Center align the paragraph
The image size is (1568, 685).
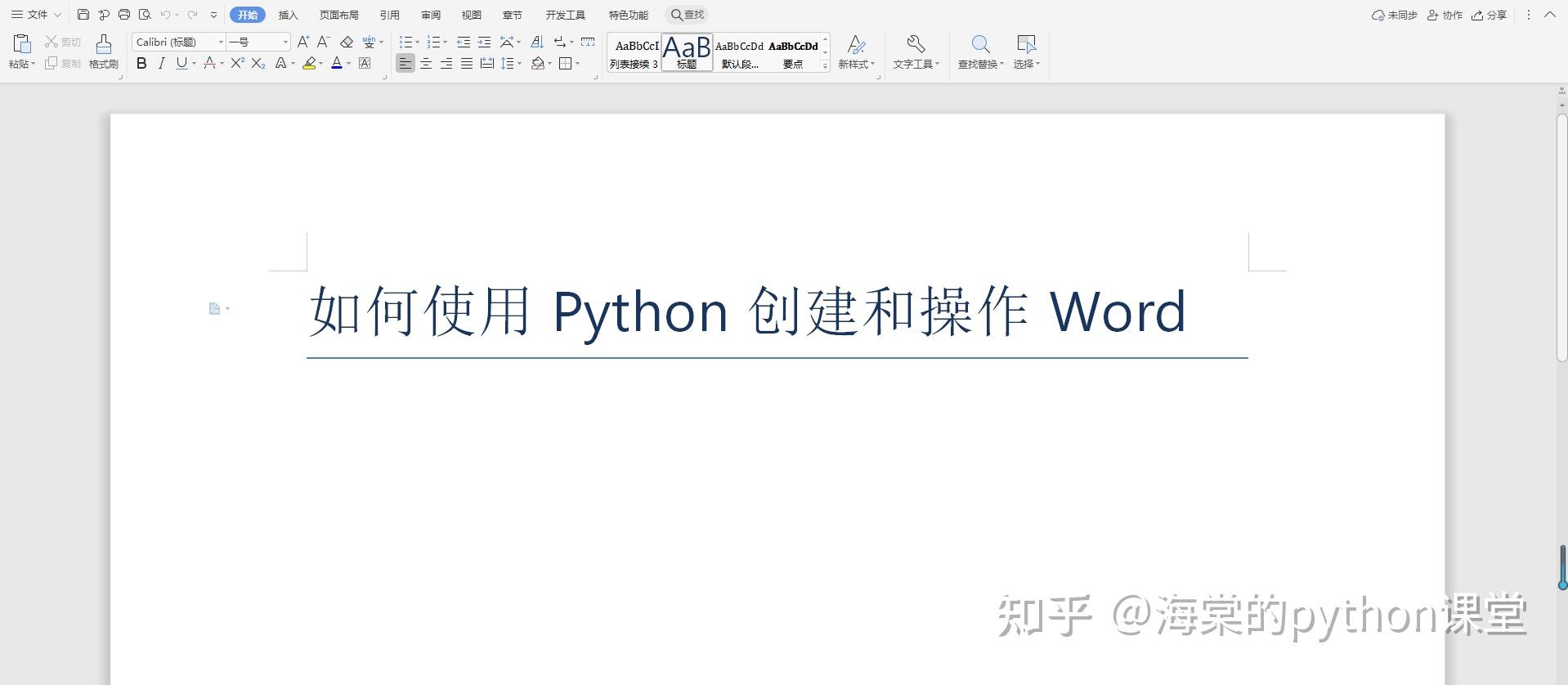426,63
